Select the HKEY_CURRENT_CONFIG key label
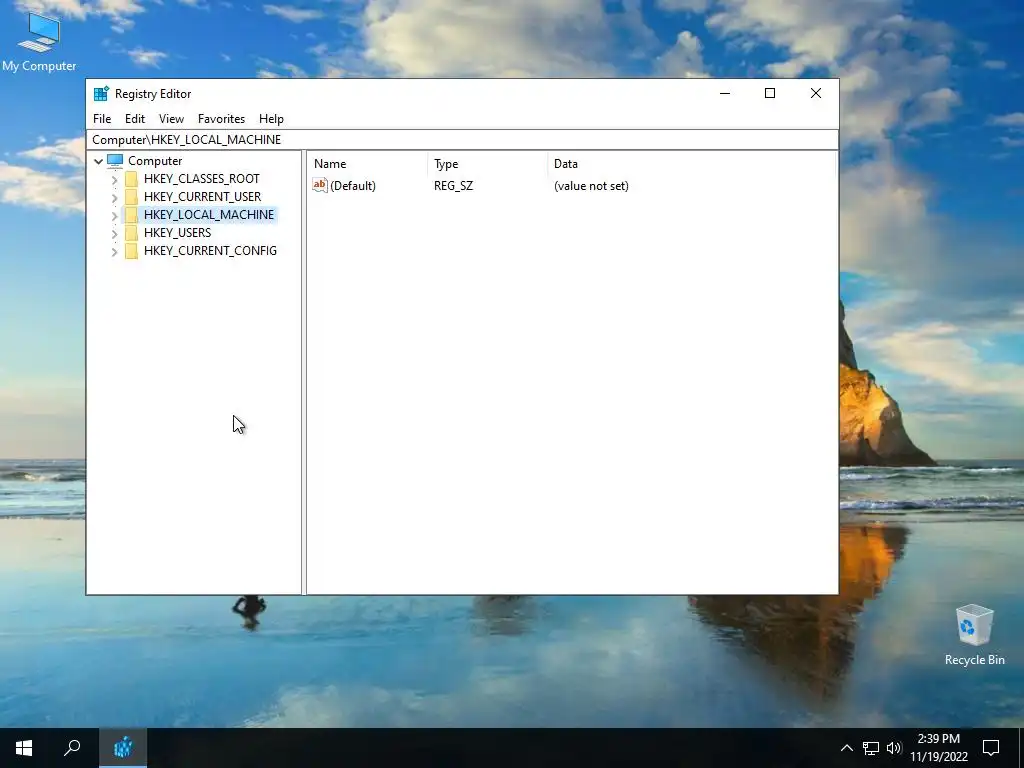The width and height of the screenshot is (1024, 768). [x=210, y=251]
